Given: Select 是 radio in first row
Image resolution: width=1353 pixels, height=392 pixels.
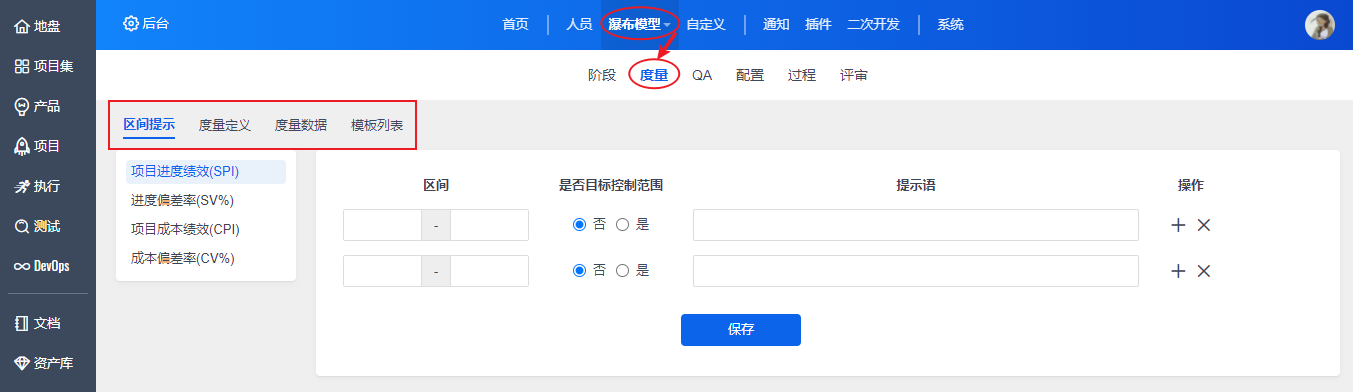Looking at the screenshot, I should coord(622,225).
